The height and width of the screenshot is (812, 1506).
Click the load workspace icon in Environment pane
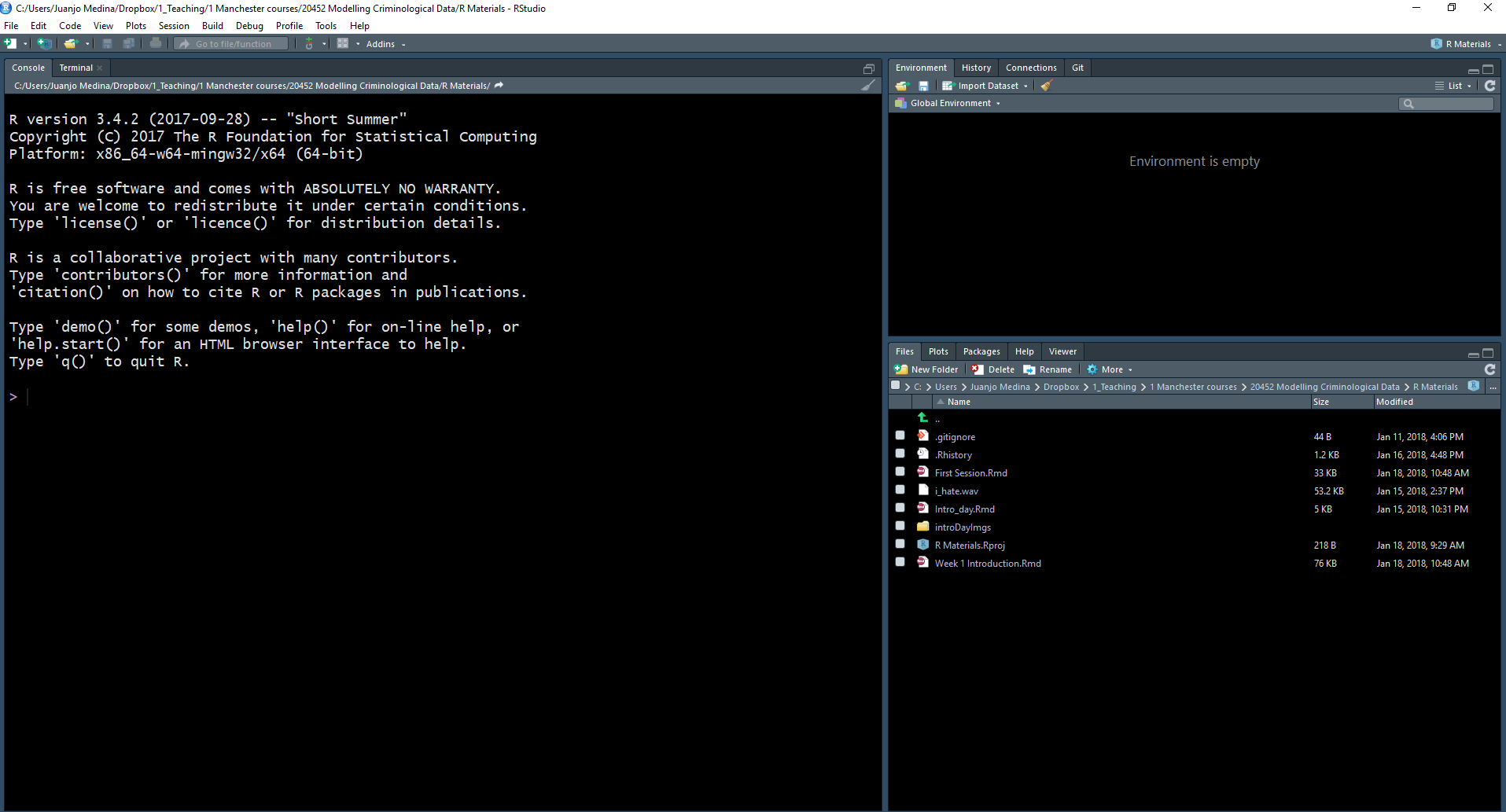tap(902, 86)
